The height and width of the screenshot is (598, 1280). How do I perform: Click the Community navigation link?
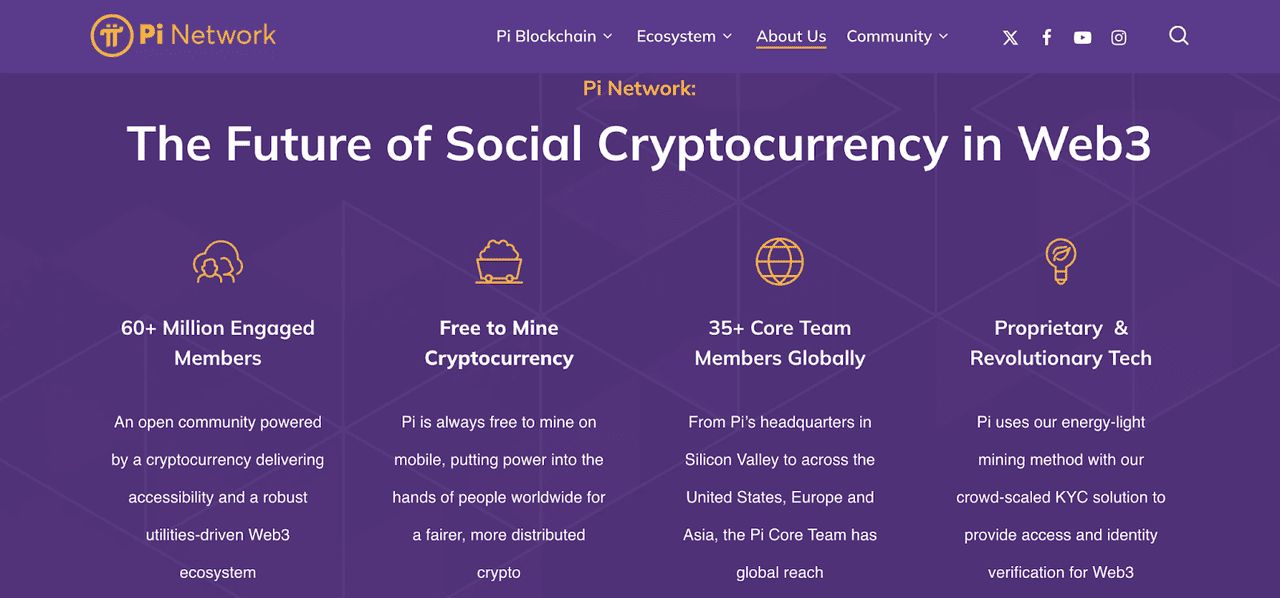click(890, 36)
